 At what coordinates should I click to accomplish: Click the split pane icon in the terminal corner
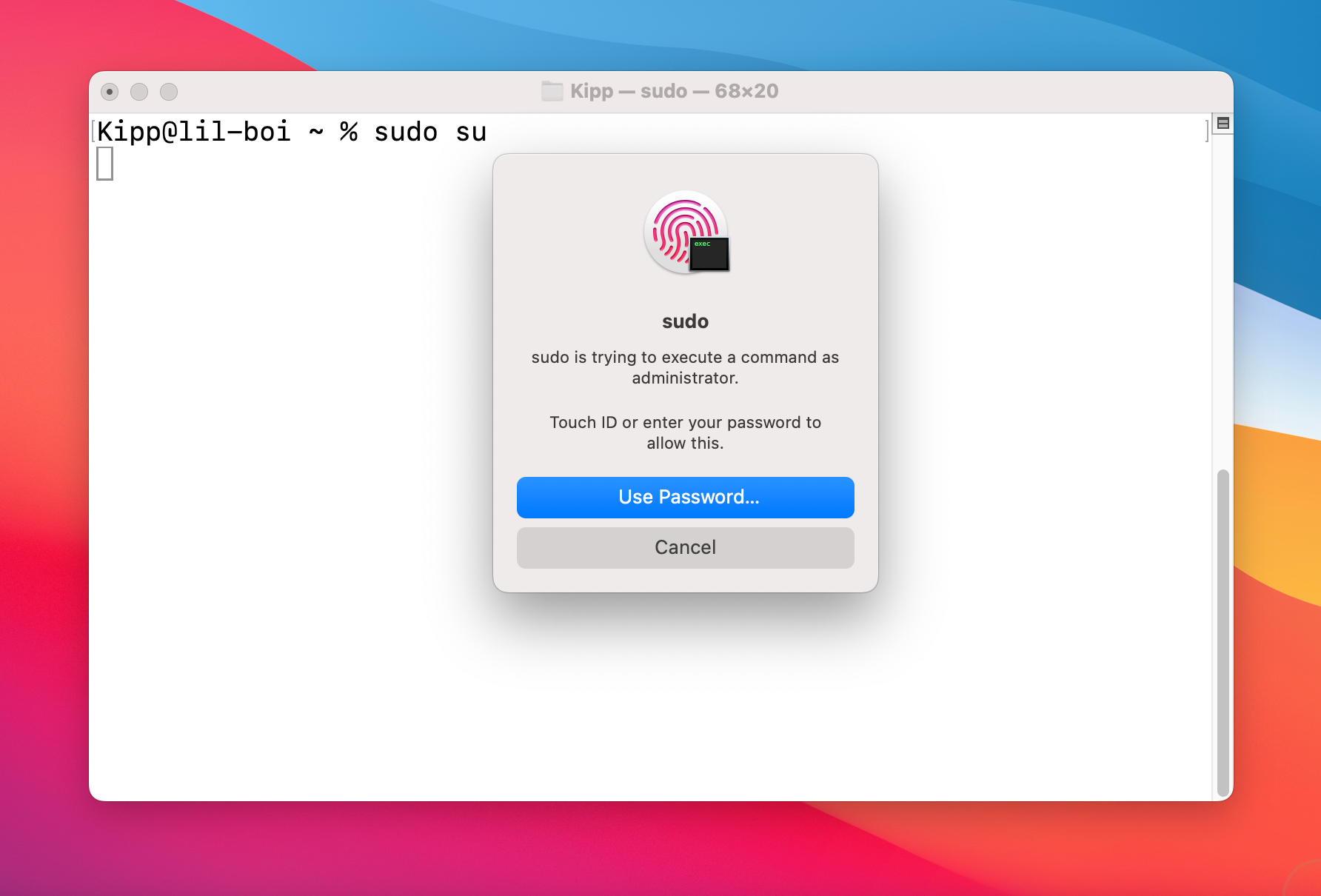[x=1224, y=123]
